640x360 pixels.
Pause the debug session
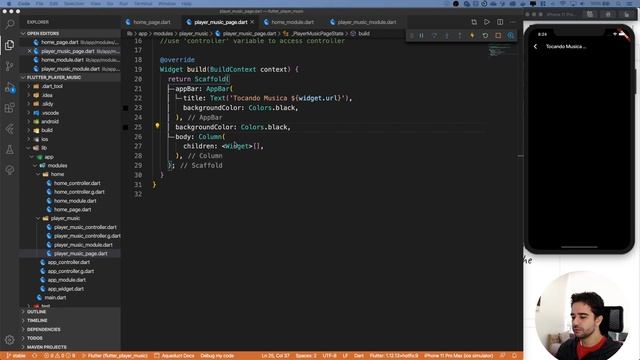click(421, 36)
